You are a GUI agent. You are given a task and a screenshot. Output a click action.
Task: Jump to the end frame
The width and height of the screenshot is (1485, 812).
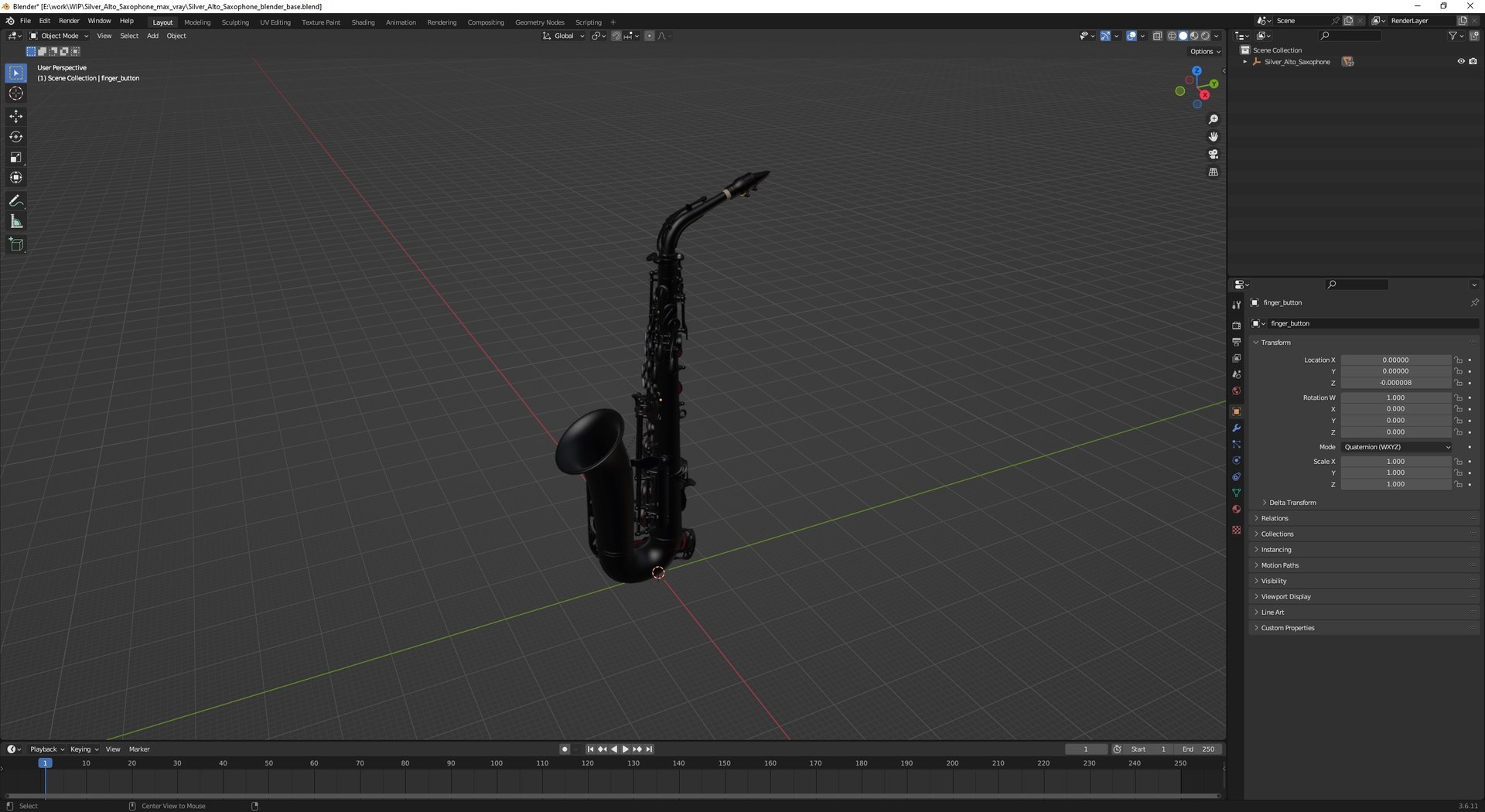pyautogui.click(x=650, y=749)
